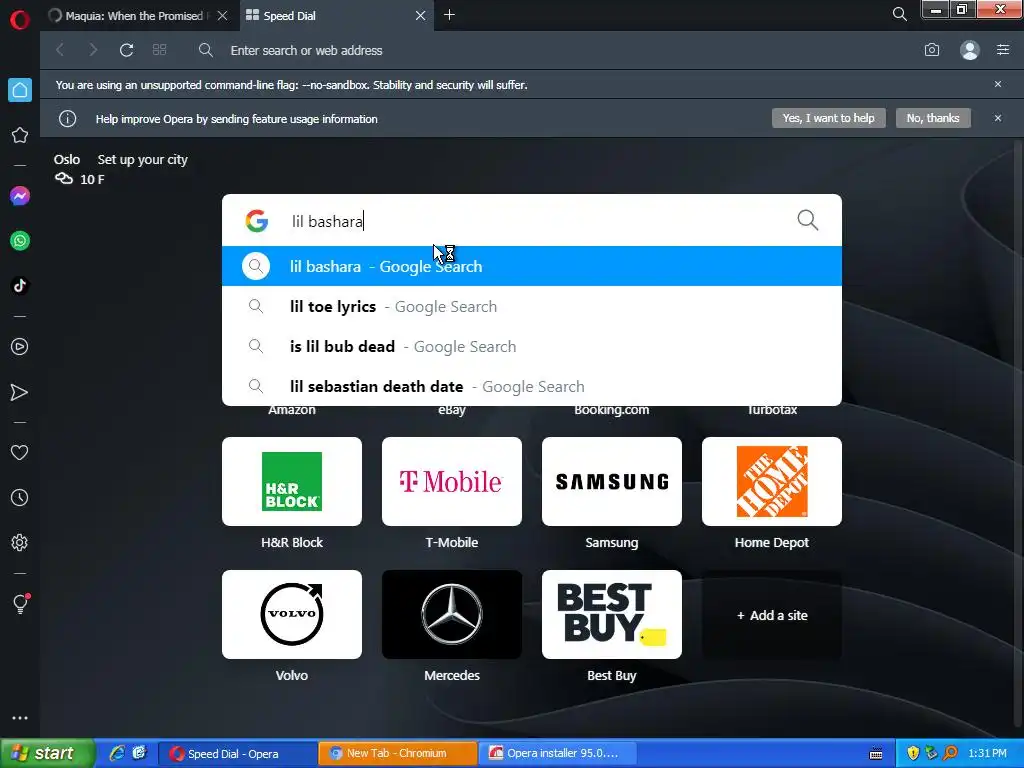Open sidebar setup three-dots menu

tap(20, 718)
